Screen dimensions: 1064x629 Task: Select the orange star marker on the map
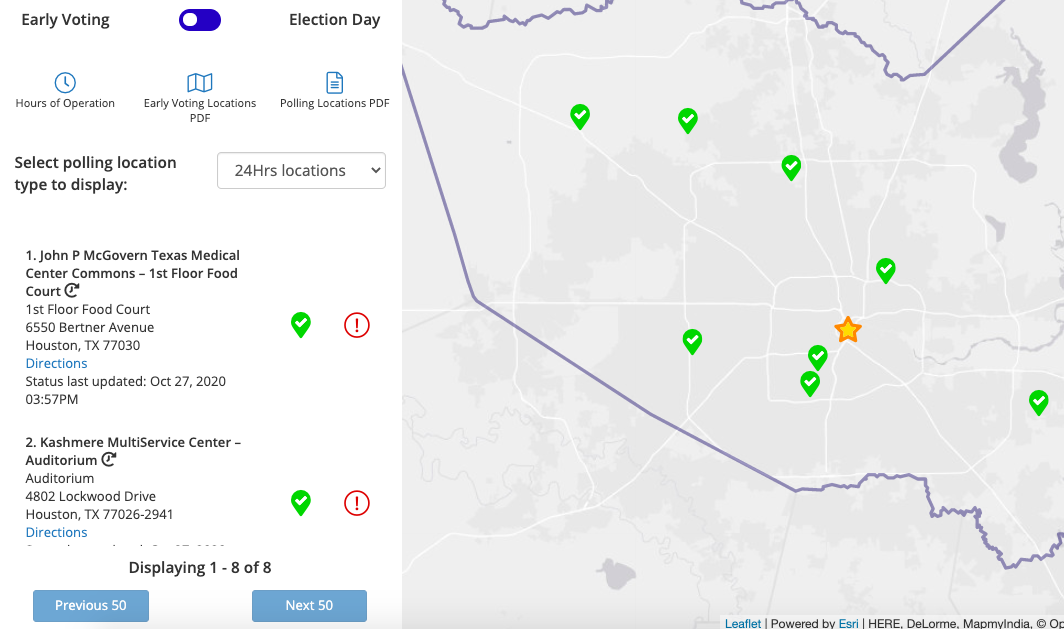click(848, 330)
